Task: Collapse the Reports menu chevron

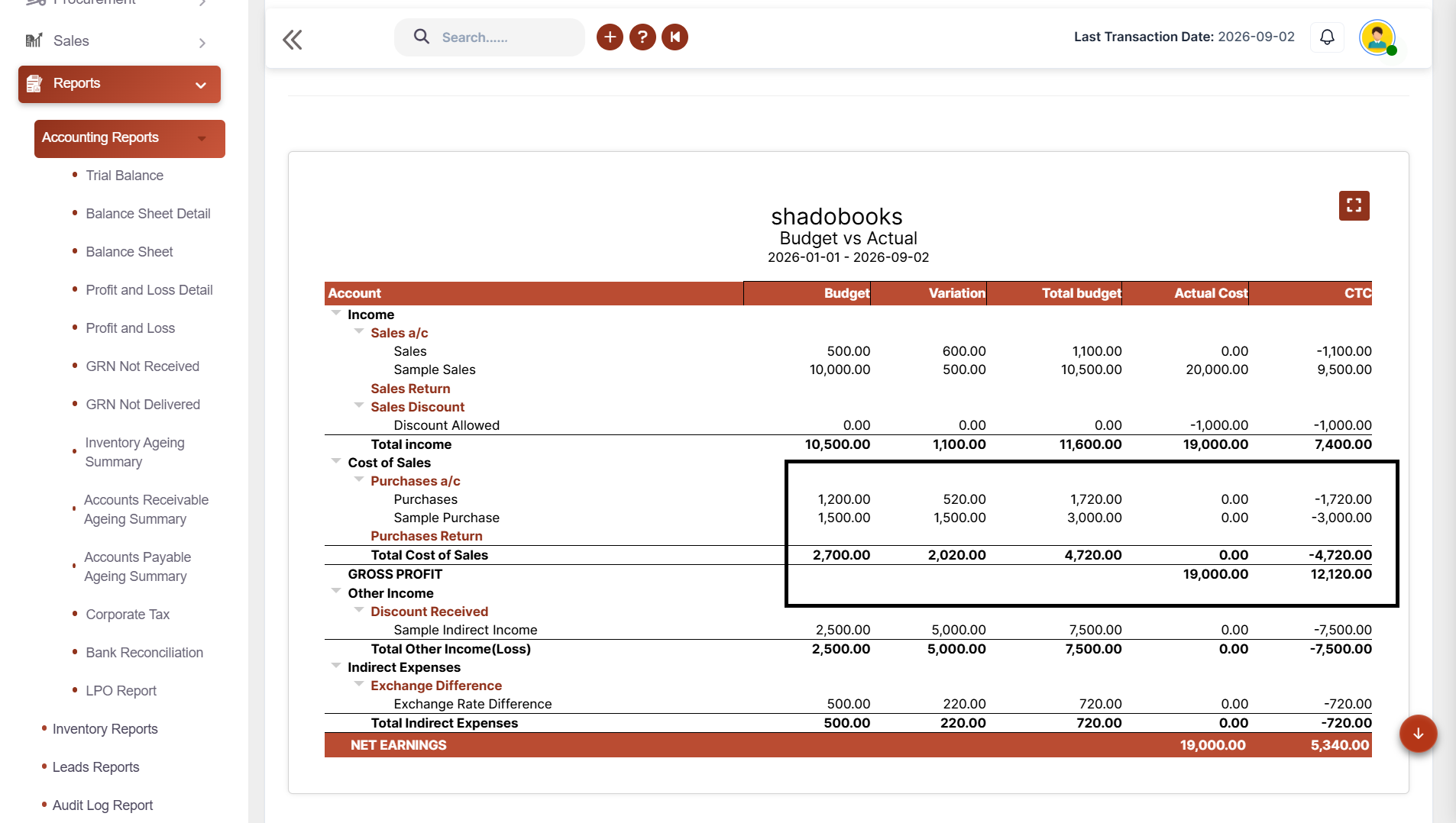Action: click(x=201, y=85)
